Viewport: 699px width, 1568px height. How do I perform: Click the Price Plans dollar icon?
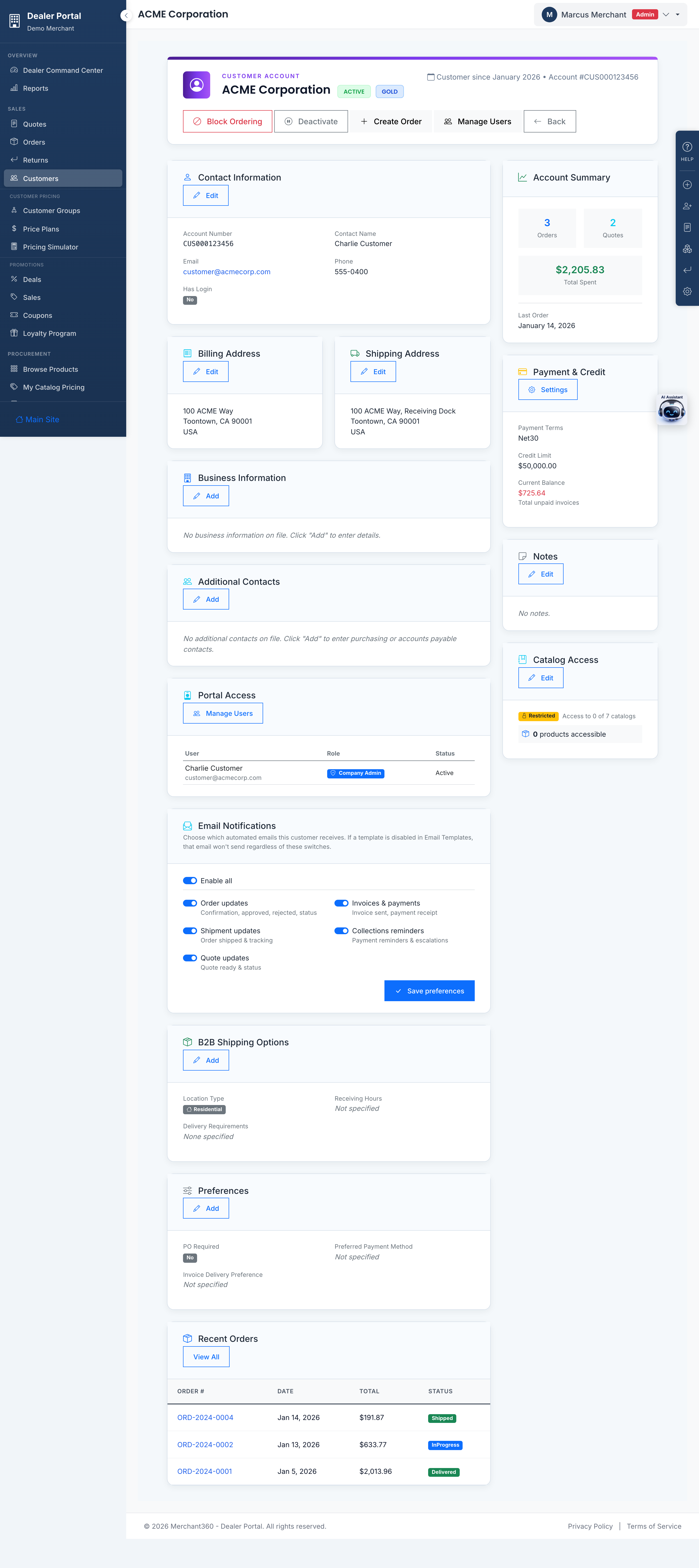14,228
